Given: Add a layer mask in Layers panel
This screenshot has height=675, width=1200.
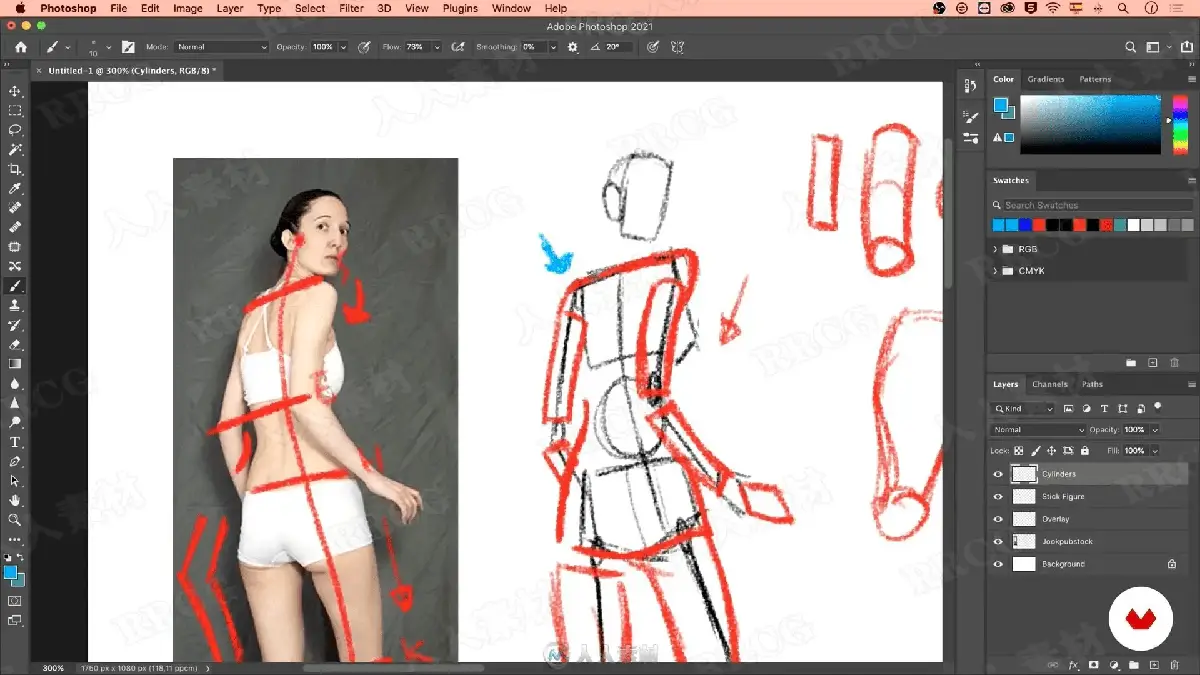Looking at the screenshot, I should [x=1093, y=664].
